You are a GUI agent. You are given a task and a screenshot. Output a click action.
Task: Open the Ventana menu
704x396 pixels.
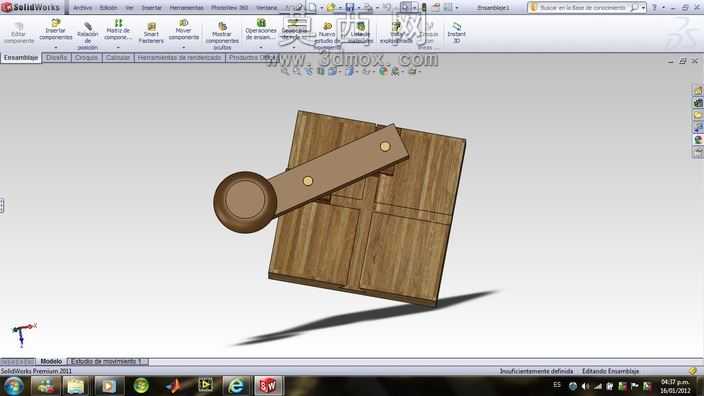pyautogui.click(x=266, y=8)
